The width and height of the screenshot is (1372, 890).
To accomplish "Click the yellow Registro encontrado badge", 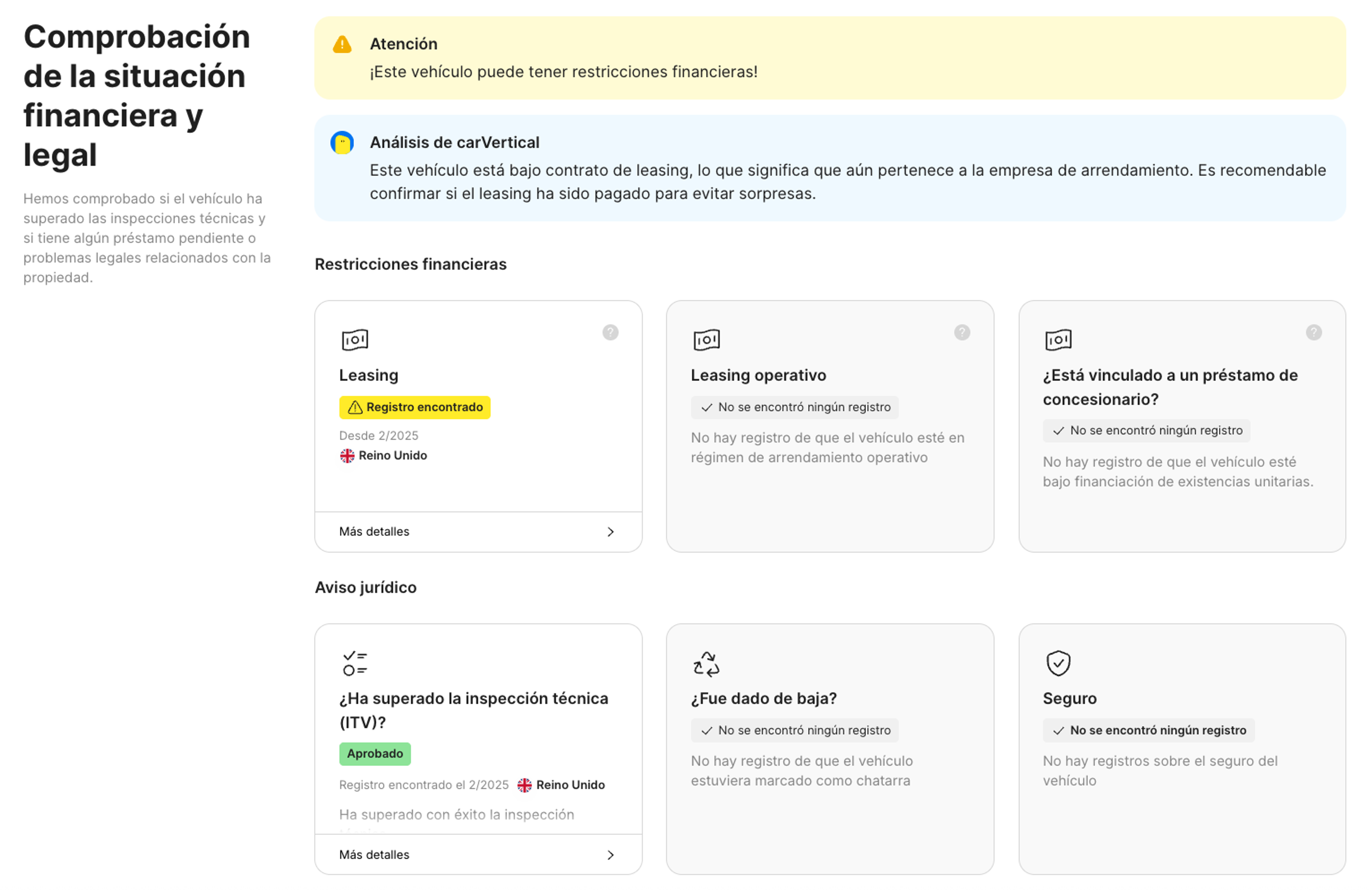I will (x=415, y=407).
